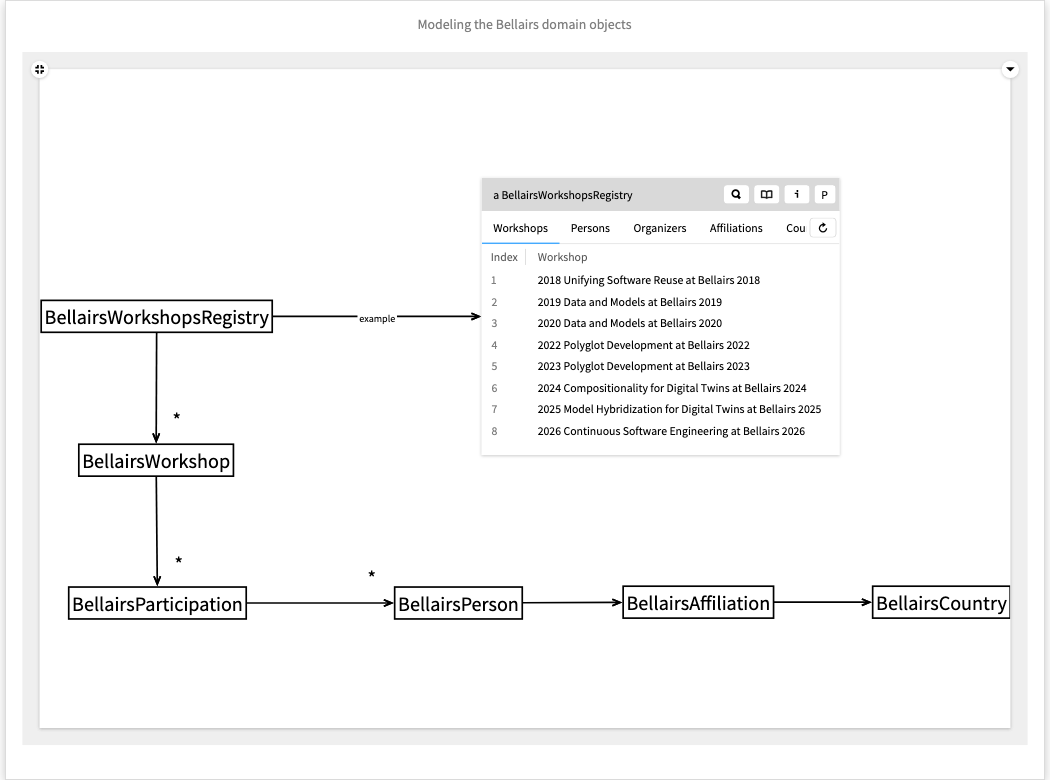1050x780 pixels.
Task: Select the BellairsAffiliation node
Action: [698, 602]
